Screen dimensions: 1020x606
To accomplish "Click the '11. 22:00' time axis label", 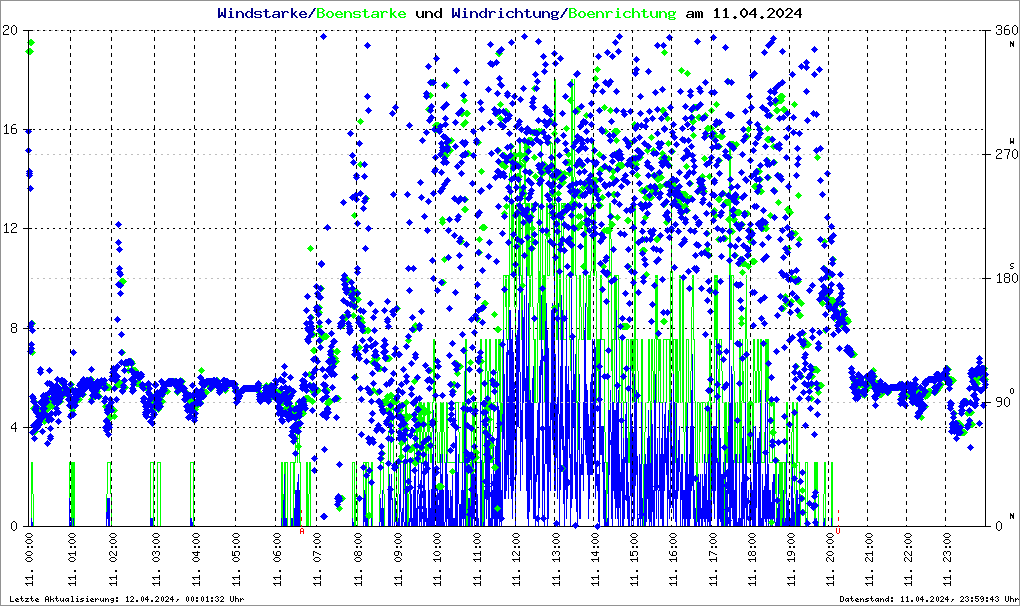I will click(908, 560).
